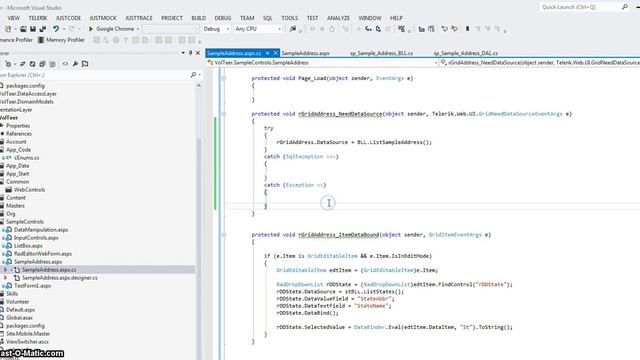Screen dimensions: 640x360
Task: Open the TOOLS menu
Action: [289, 18]
